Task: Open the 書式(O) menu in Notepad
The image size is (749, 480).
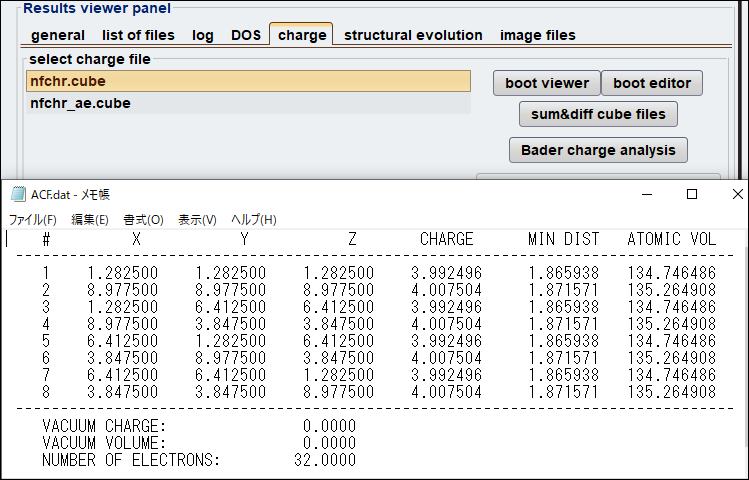Action: pos(143,220)
